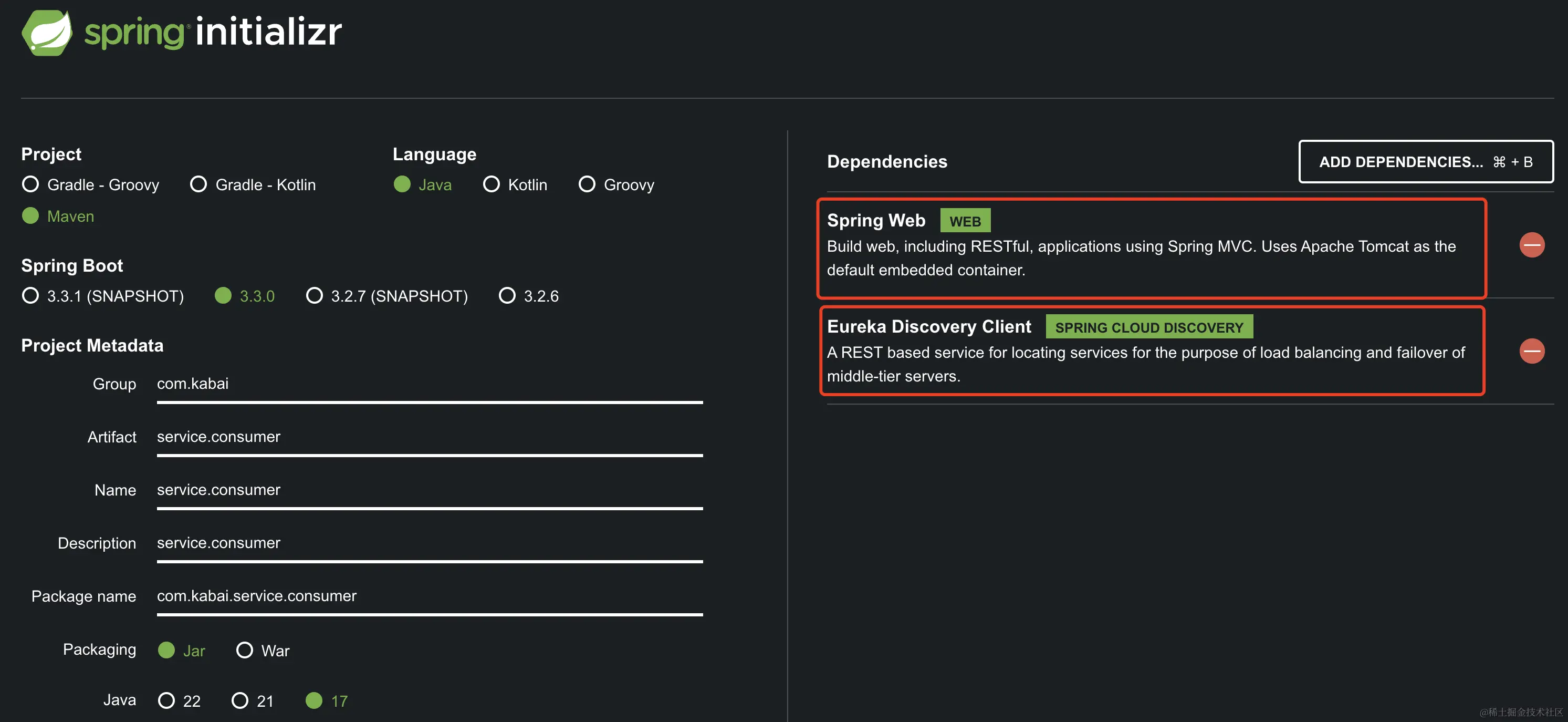Select Spring Boot 3.2.7 (SNAPSHOT)
The width and height of the screenshot is (1568, 722).
pyautogui.click(x=314, y=295)
